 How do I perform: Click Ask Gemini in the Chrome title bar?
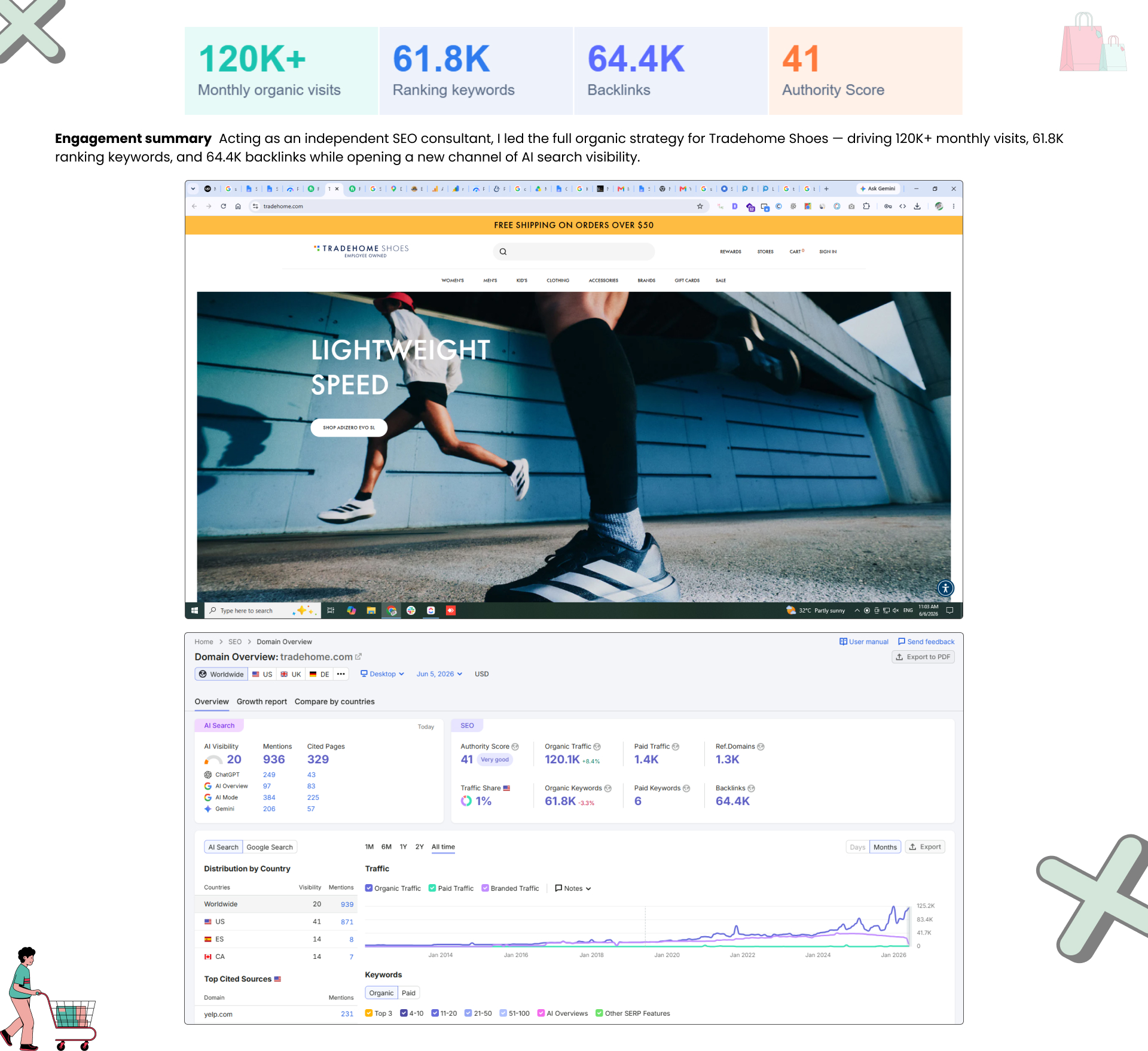(x=878, y=188)
